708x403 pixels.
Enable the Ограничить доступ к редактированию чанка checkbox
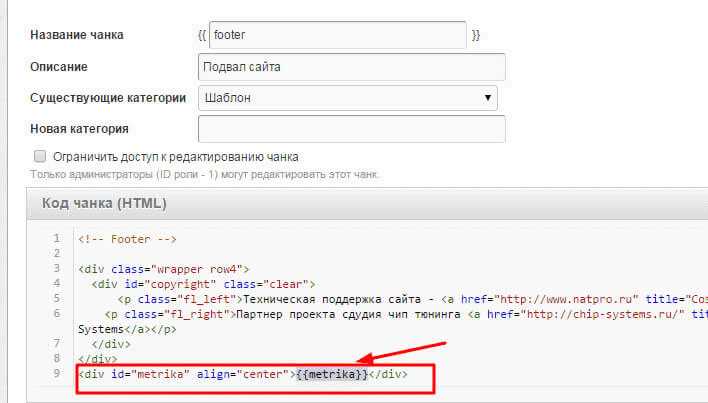40,157
